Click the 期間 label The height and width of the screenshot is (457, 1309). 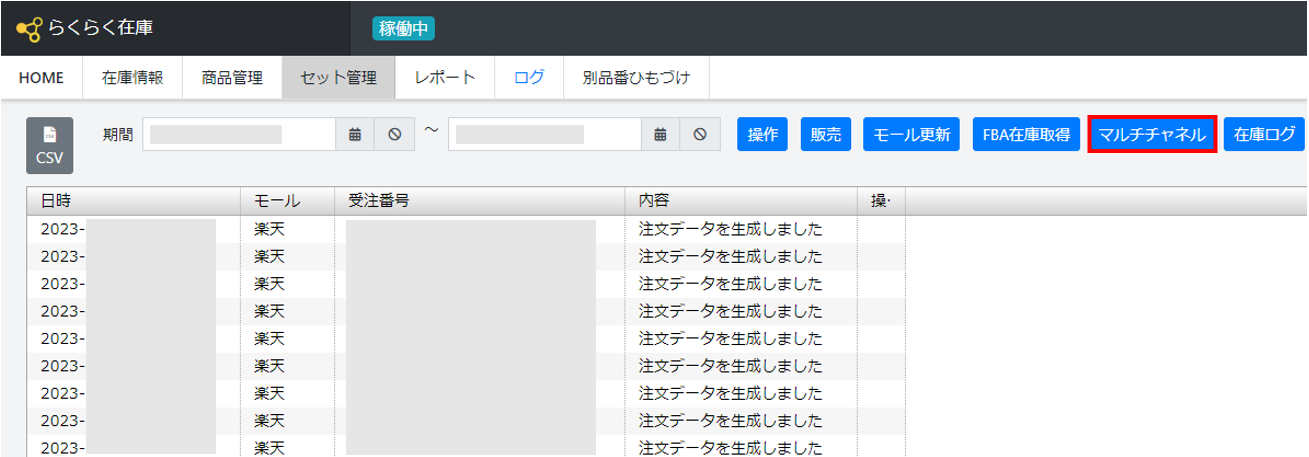(x=117, y=134)
